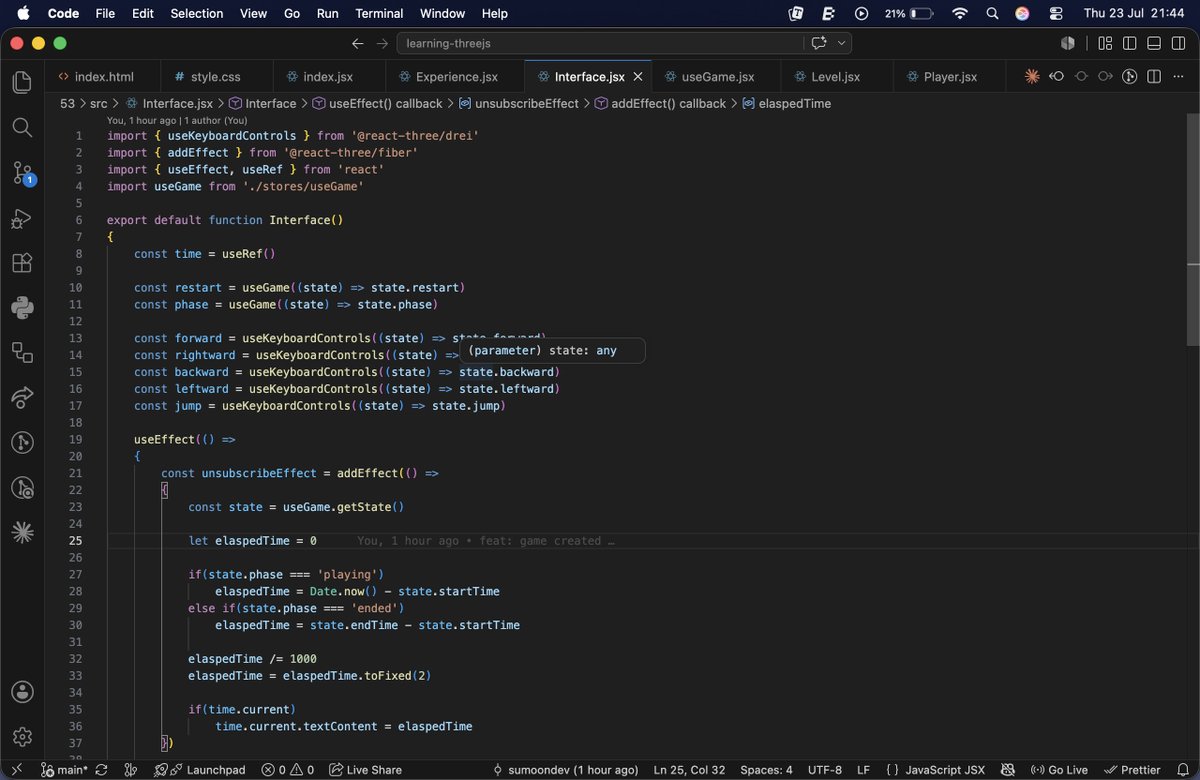This screenshot has height=780, width=1200.
Task: Split the editor to the right
Action: [x=1154, y=77]
